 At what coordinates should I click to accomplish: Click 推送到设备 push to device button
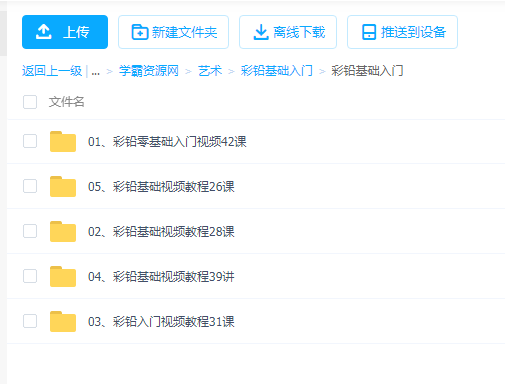[x=402, y=32]
